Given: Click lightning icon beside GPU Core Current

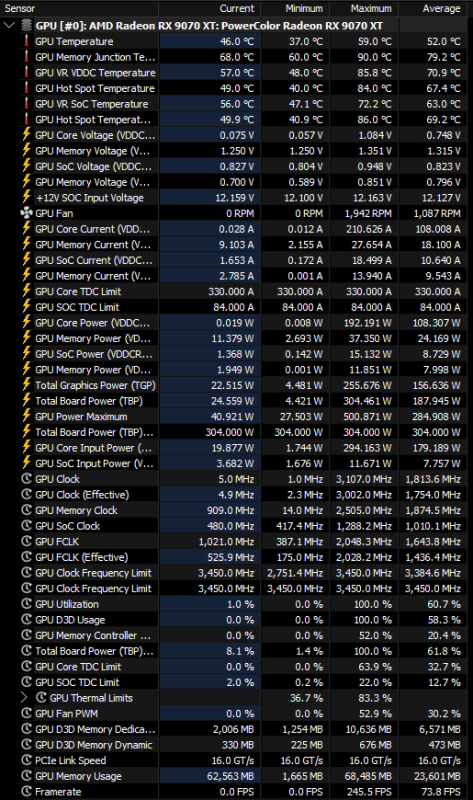Looking at the screenshot, I should 27,229.
